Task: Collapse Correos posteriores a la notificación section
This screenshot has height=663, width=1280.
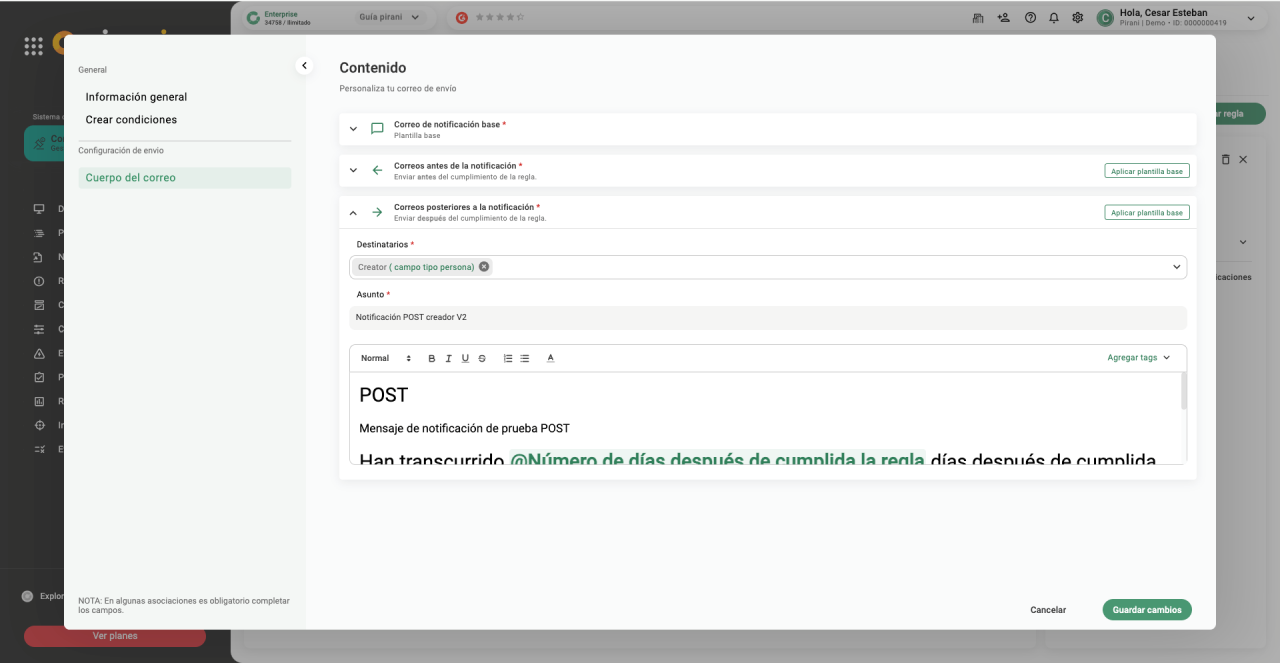Action: pyautogui.click(x=353, y=212)
